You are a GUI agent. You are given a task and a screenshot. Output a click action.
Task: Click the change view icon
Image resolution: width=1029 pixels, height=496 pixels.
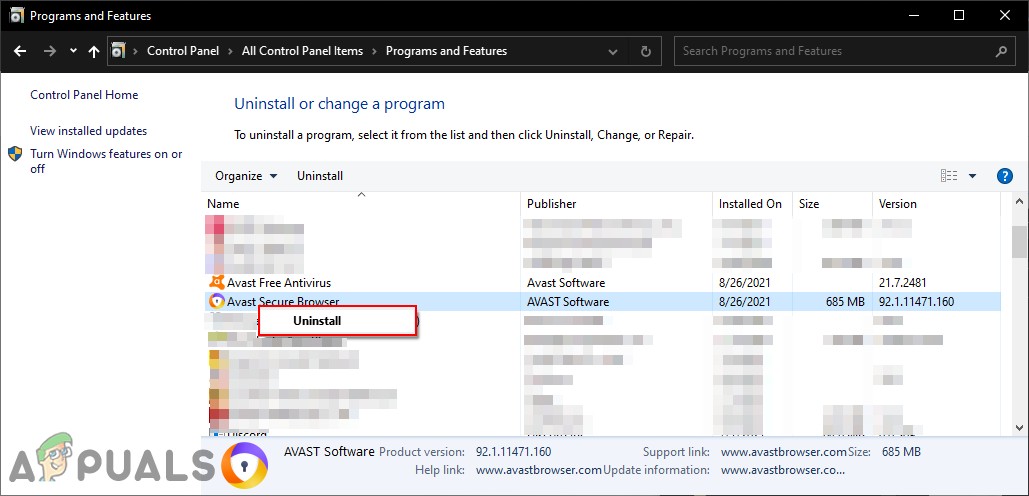pos(949,176)
